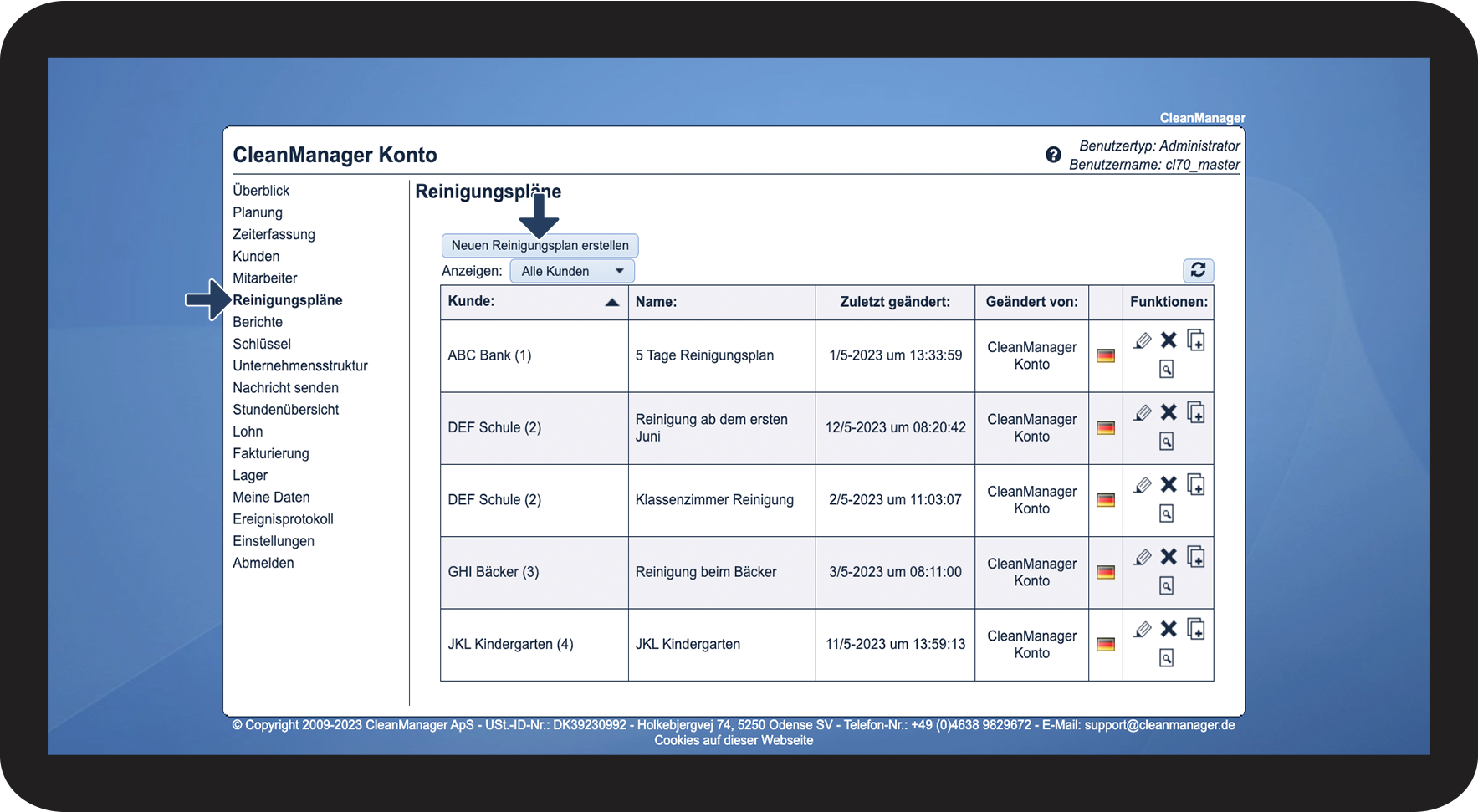This screenshot has height=812, width=1478.
Task: Open Planung in the sidebar menu
Action: point(258,212)
